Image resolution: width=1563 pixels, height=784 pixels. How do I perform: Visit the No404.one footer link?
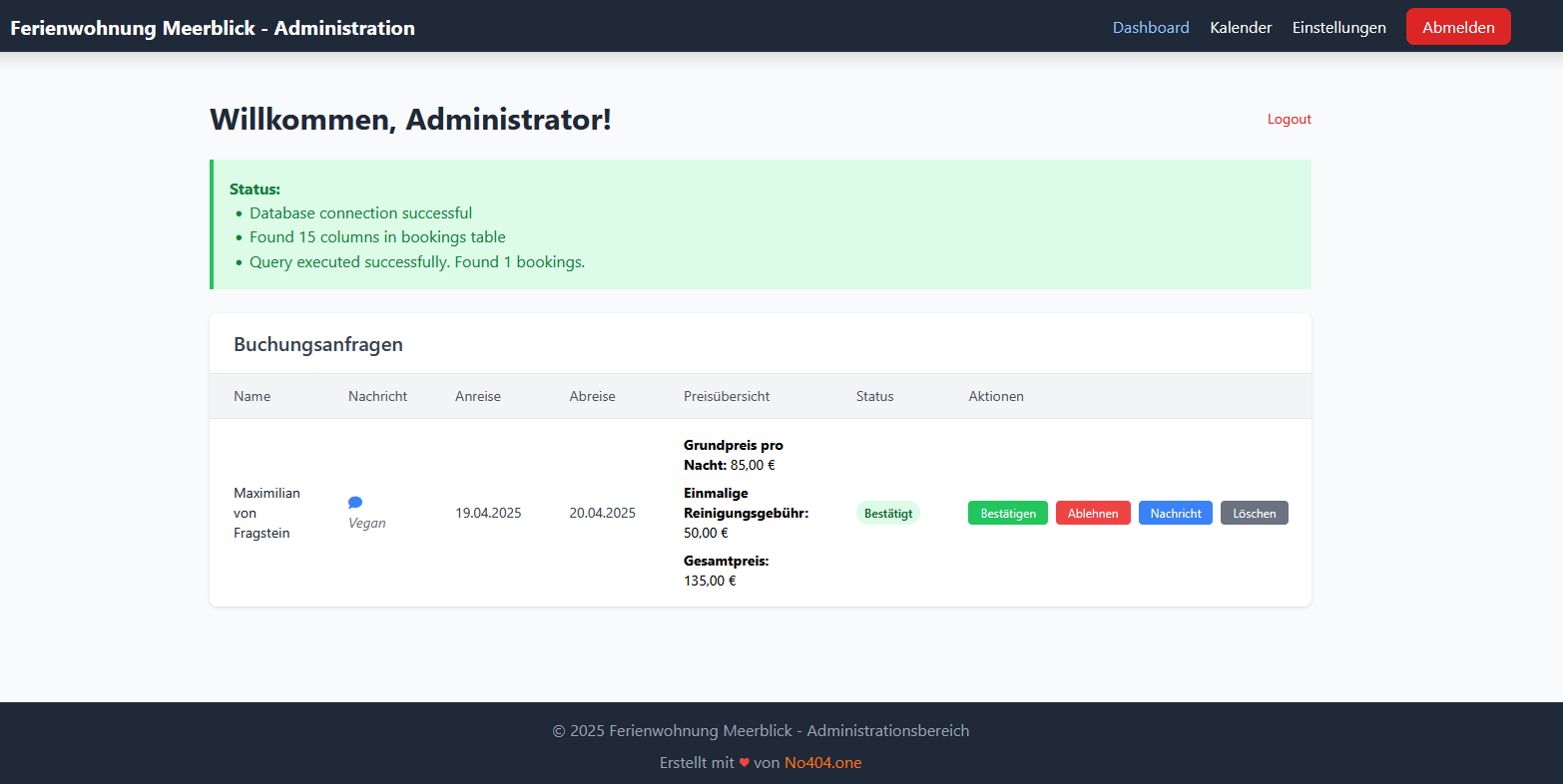[822, 763]
